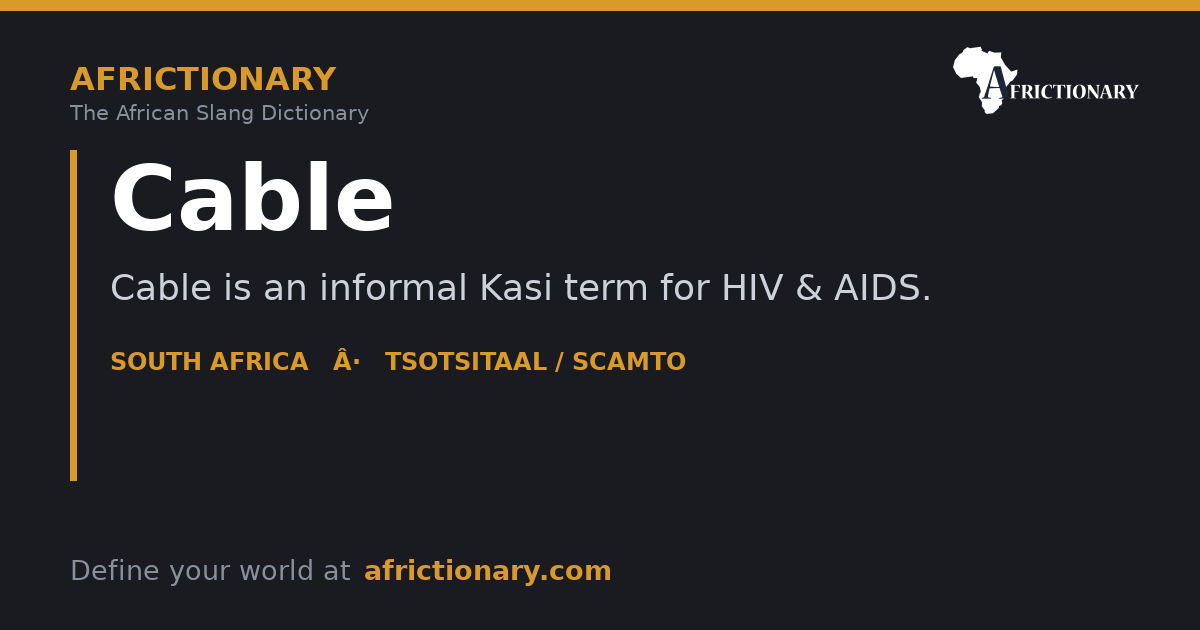The width and height of the screenshot is (1200, 630).
Task: Click the word Dictionary in the tagline
Action: coord(315,114)
